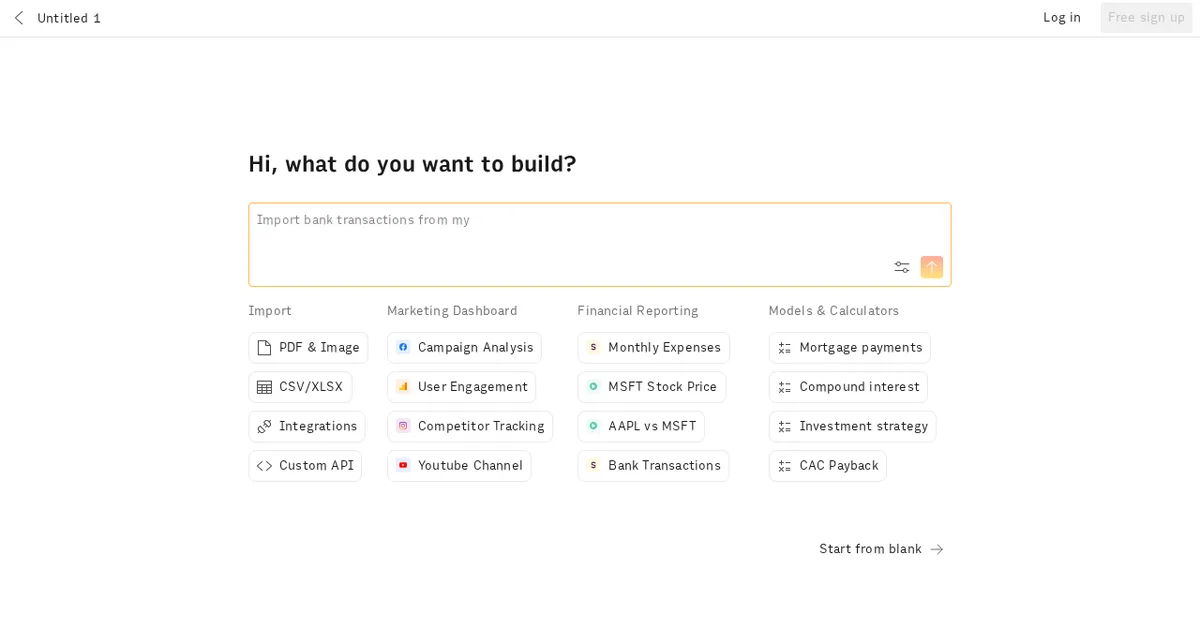
Task: Select the Compound interest calculator
Action: point(849,387)
